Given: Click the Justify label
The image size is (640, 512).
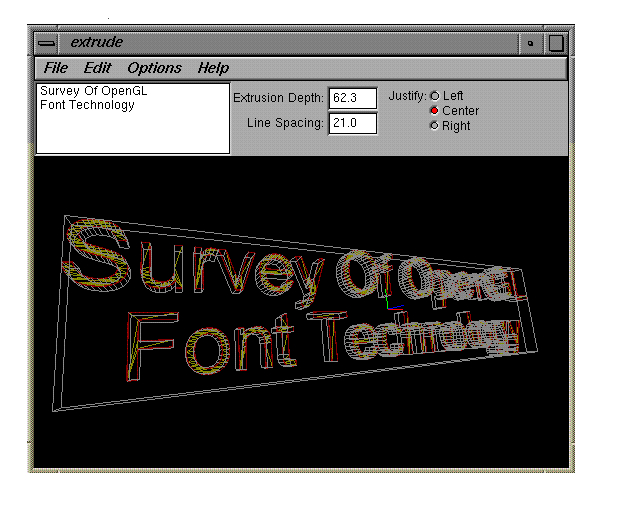Looking at the screenshot, I should point(407,96).
